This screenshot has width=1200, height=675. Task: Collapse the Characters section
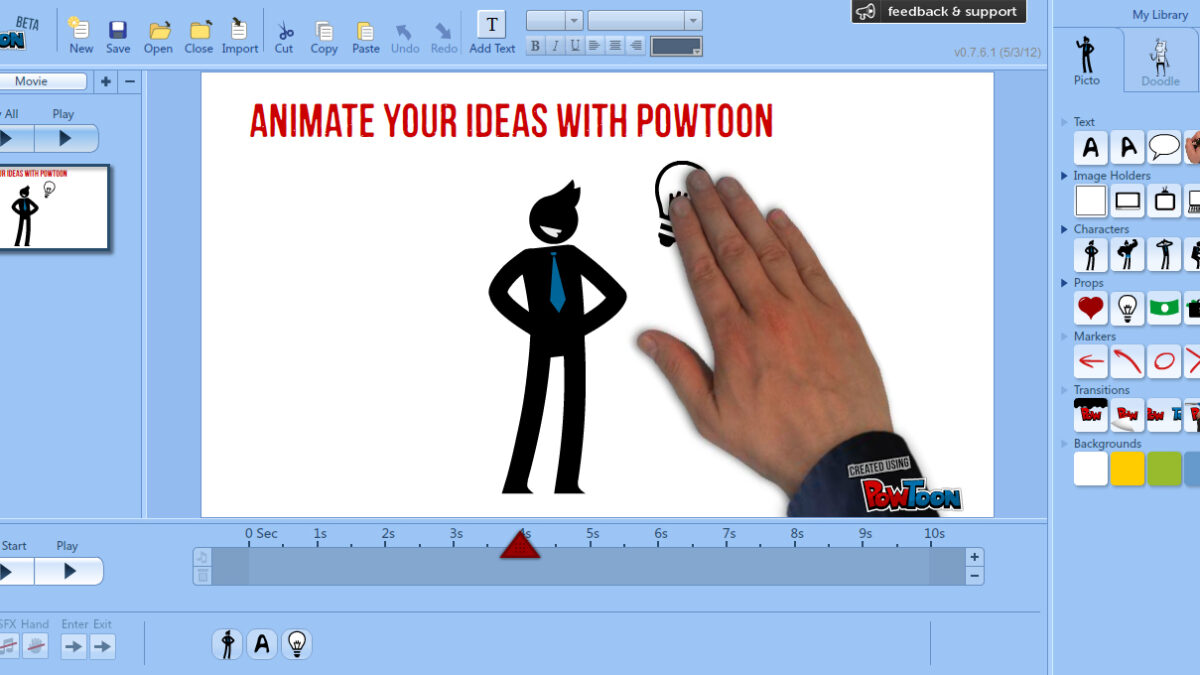[1065, 229]
